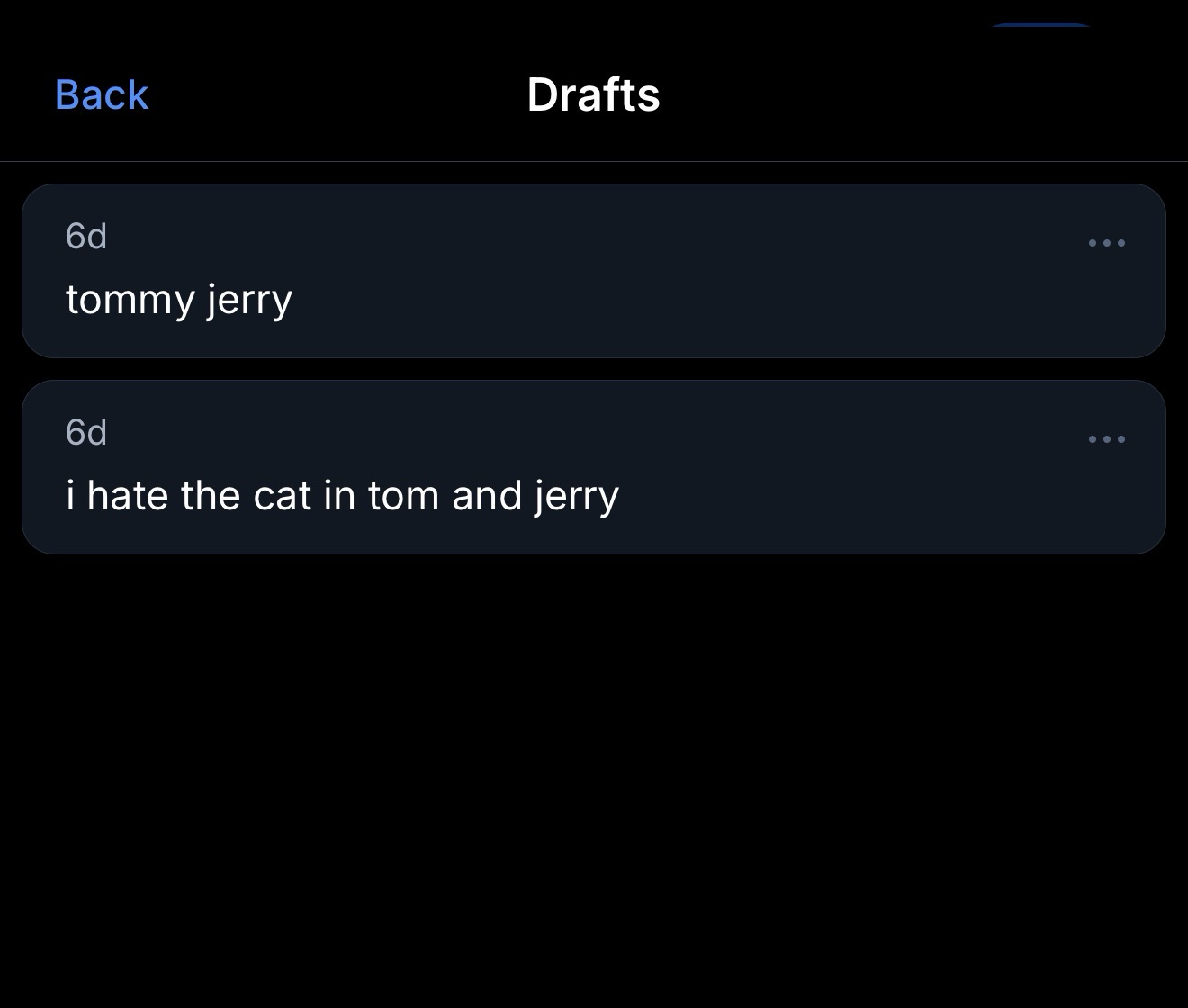Click the "tommy jerry" draft text
The width and height of the screenshot is (1188, 1008).
tap(179, 300)
